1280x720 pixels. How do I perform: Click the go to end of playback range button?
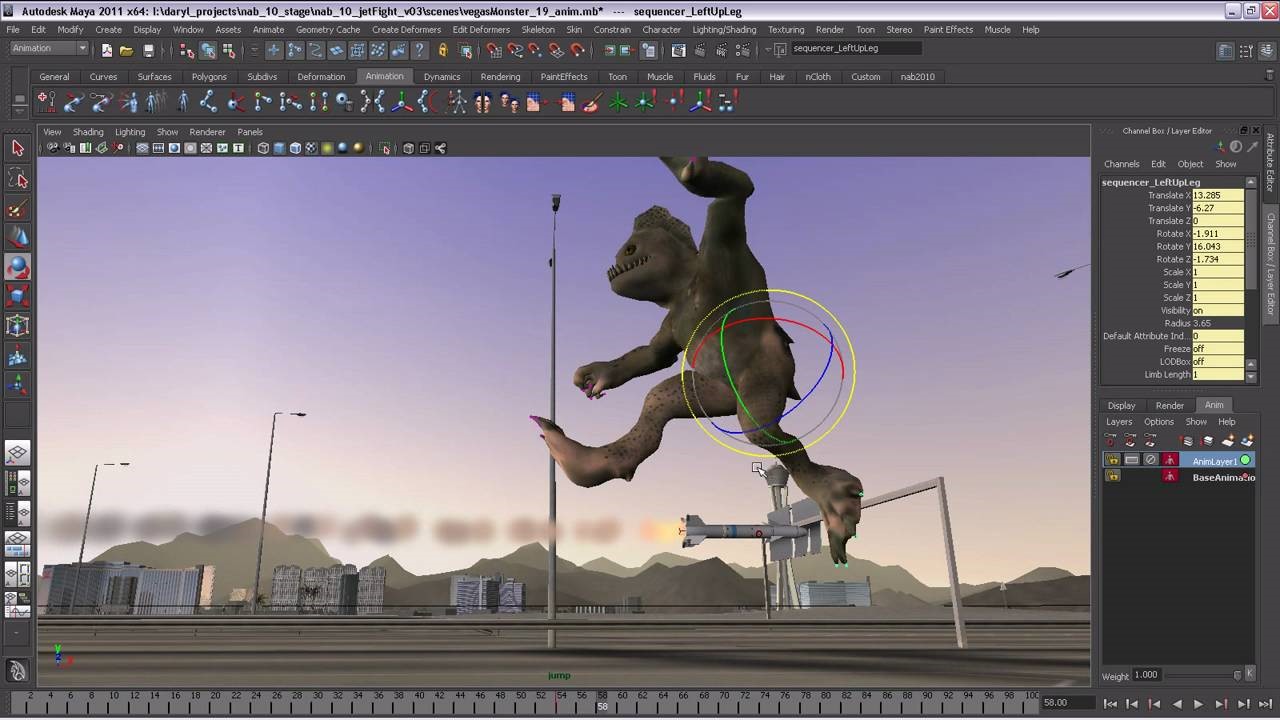(1265, 704)
